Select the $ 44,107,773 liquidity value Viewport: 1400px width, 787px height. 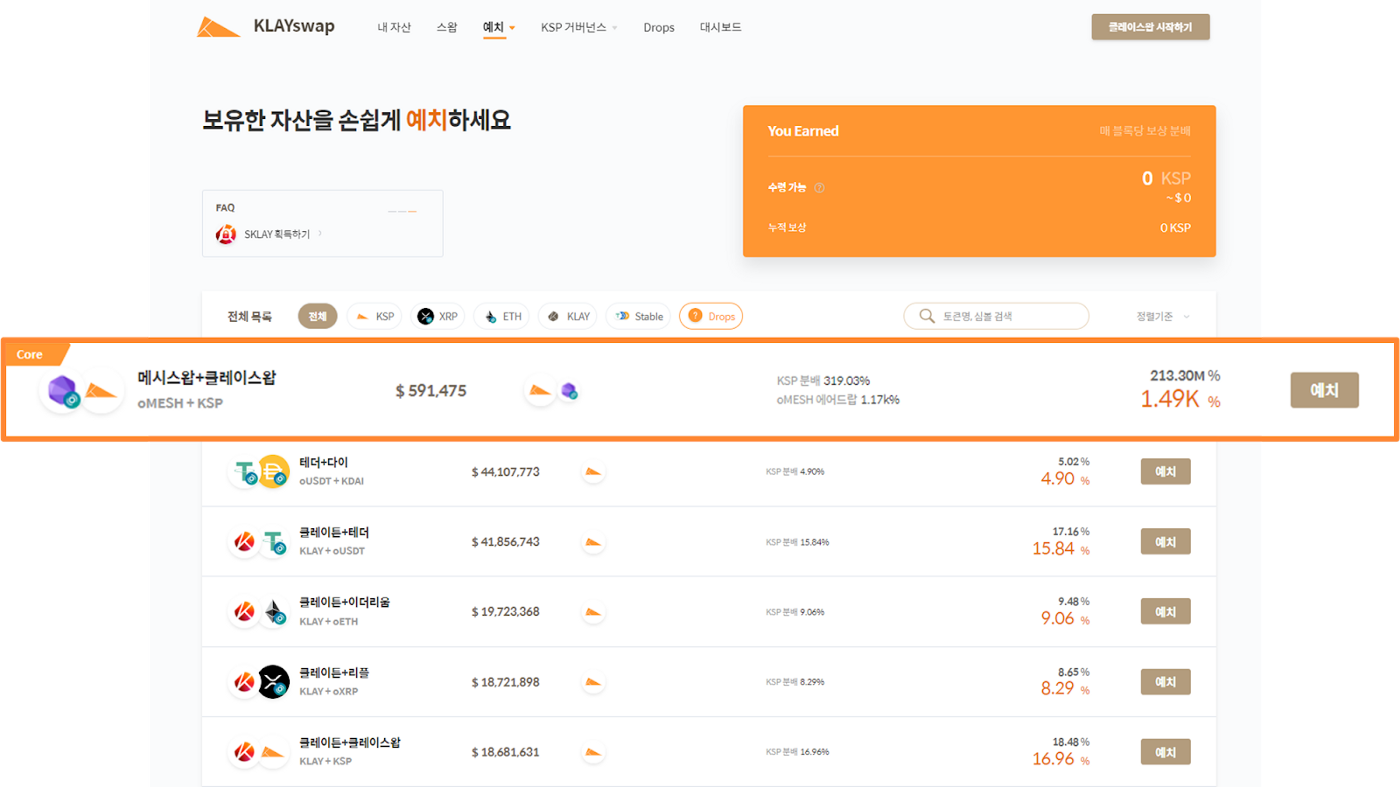point(506,471)
